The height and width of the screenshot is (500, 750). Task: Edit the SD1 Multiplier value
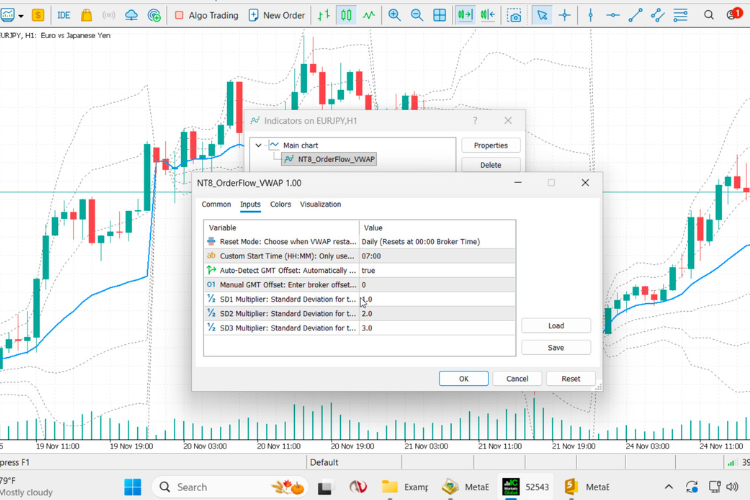[437, 299]
